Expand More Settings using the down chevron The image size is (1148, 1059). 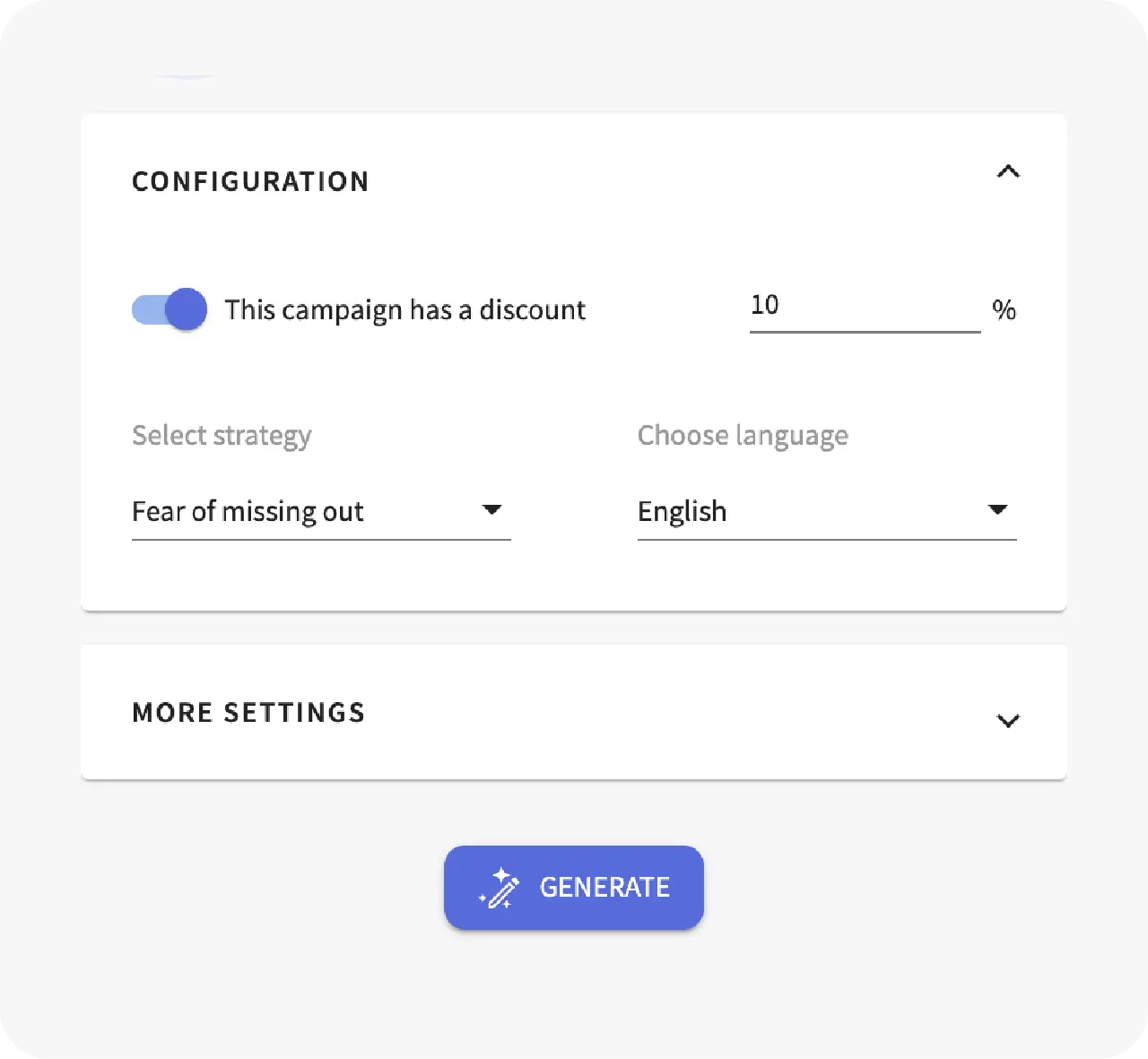(x=1008, y=721)
